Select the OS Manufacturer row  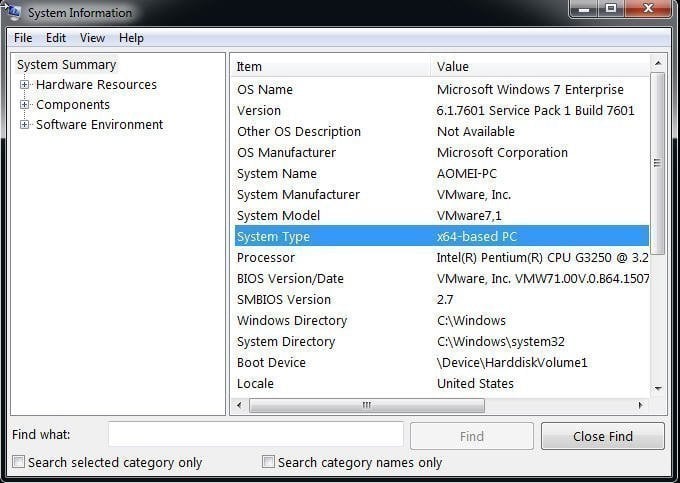(x=441, y=153)
